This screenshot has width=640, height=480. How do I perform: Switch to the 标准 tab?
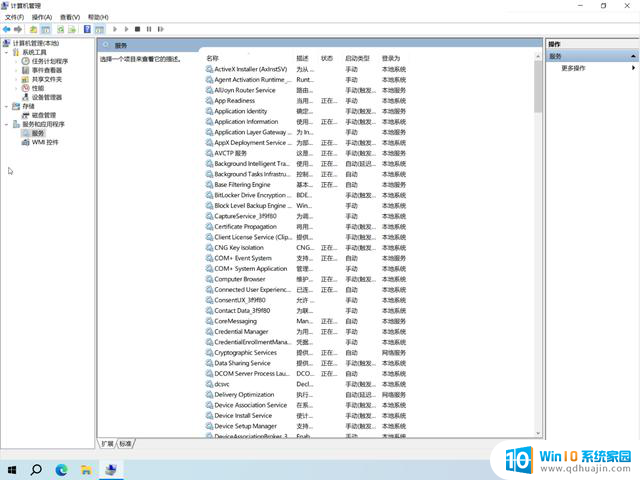[125, 443]
